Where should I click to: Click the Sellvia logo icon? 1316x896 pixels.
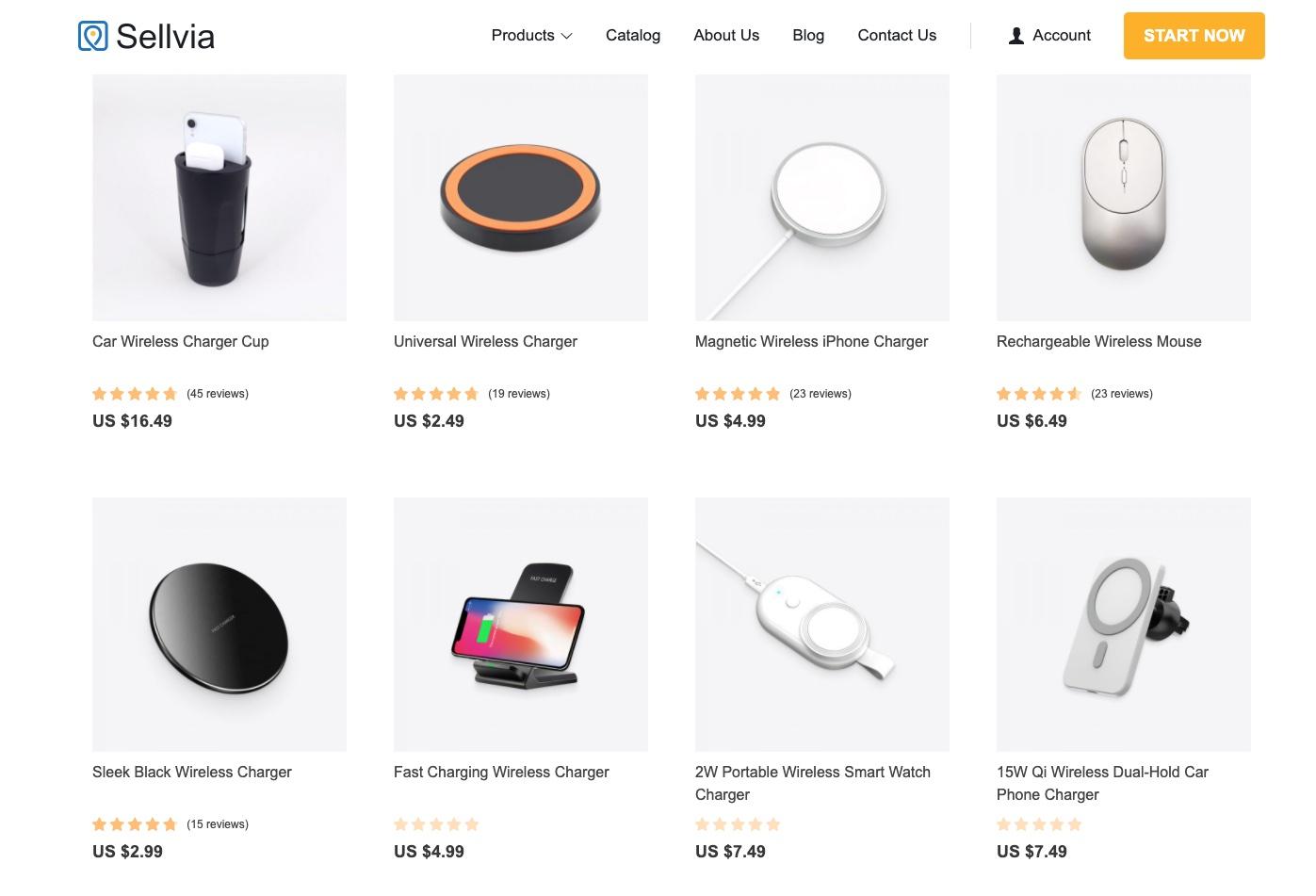tap(92, 36)
